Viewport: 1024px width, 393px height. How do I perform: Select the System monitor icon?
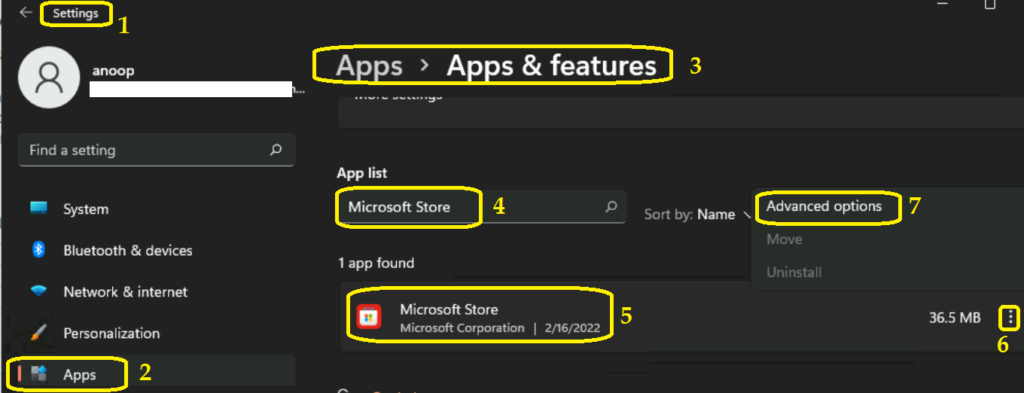click(x=39, y=209)
